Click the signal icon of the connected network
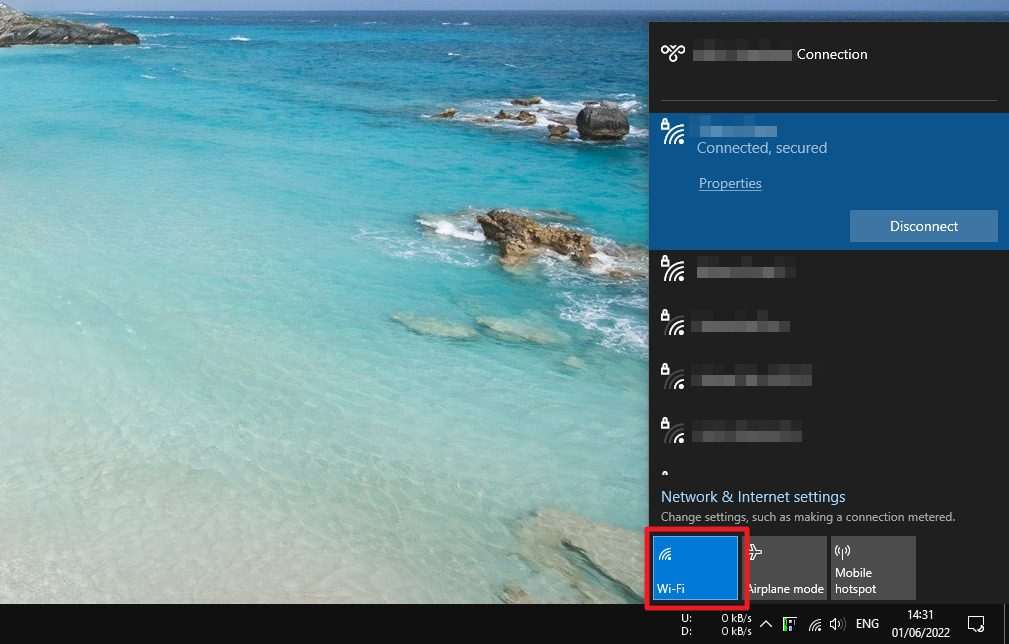 (673, 131)
